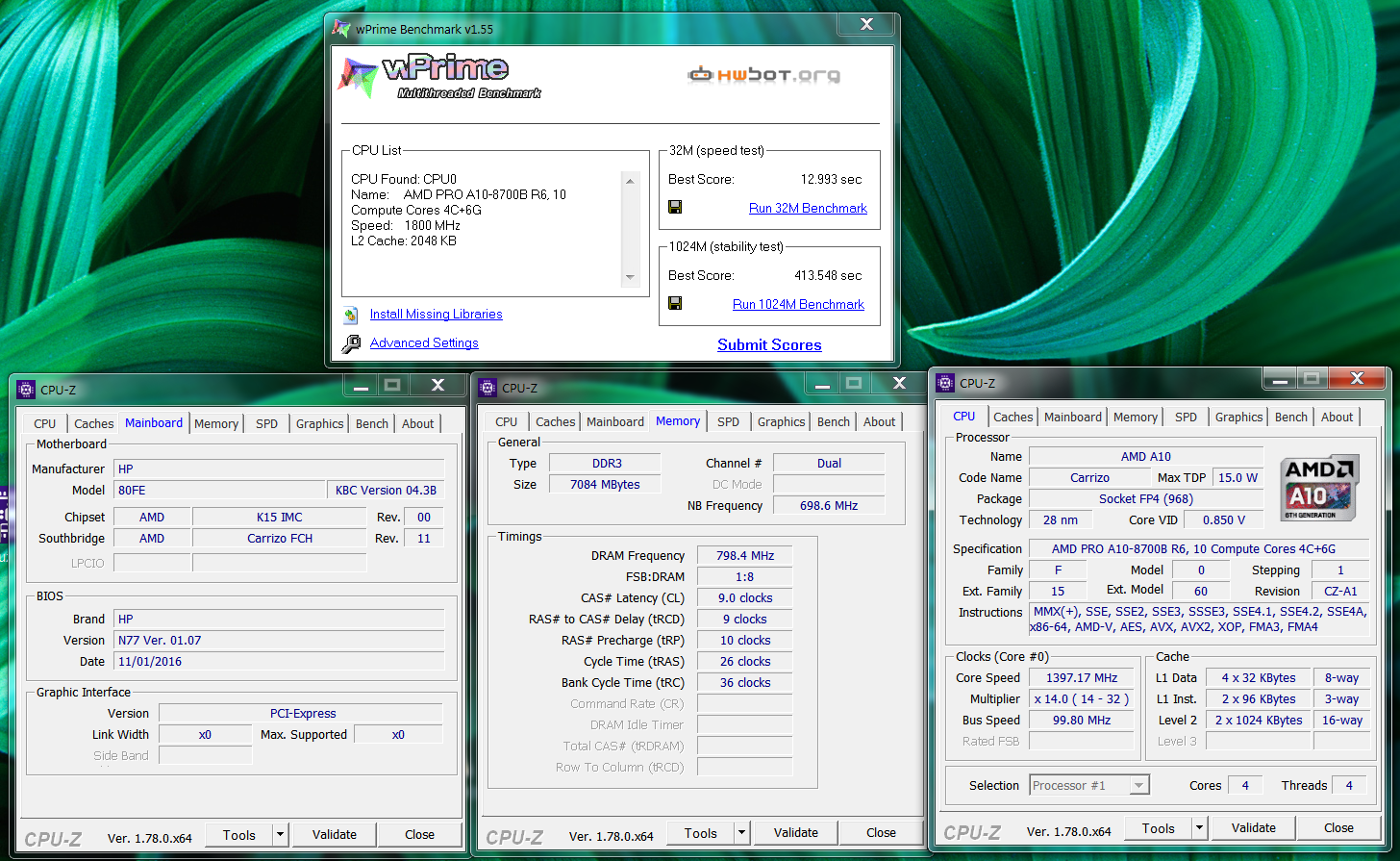Click Validate in Memory CPU-Z window
The height and width of the screenshot is (861, 1400).
(x=796, y=833)
